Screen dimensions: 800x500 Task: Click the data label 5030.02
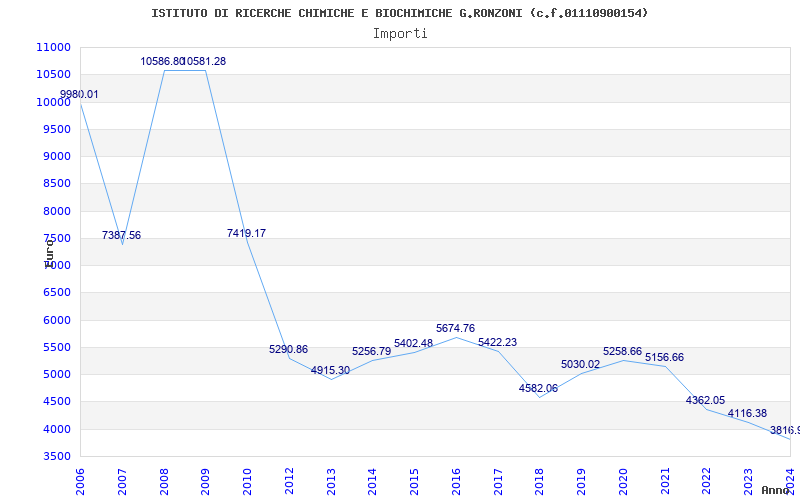click(581, 364)
